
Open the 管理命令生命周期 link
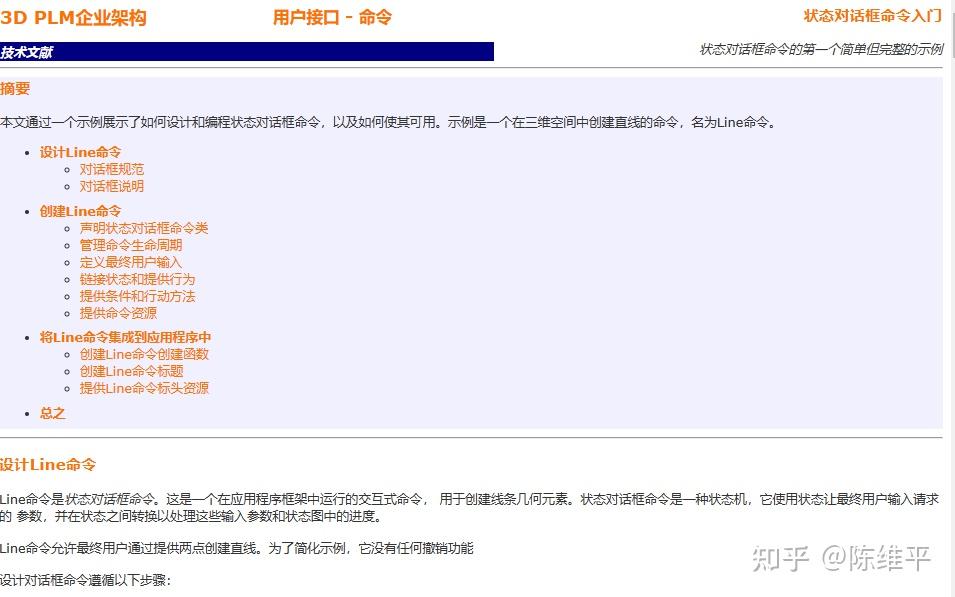click(x=132, y=245)
